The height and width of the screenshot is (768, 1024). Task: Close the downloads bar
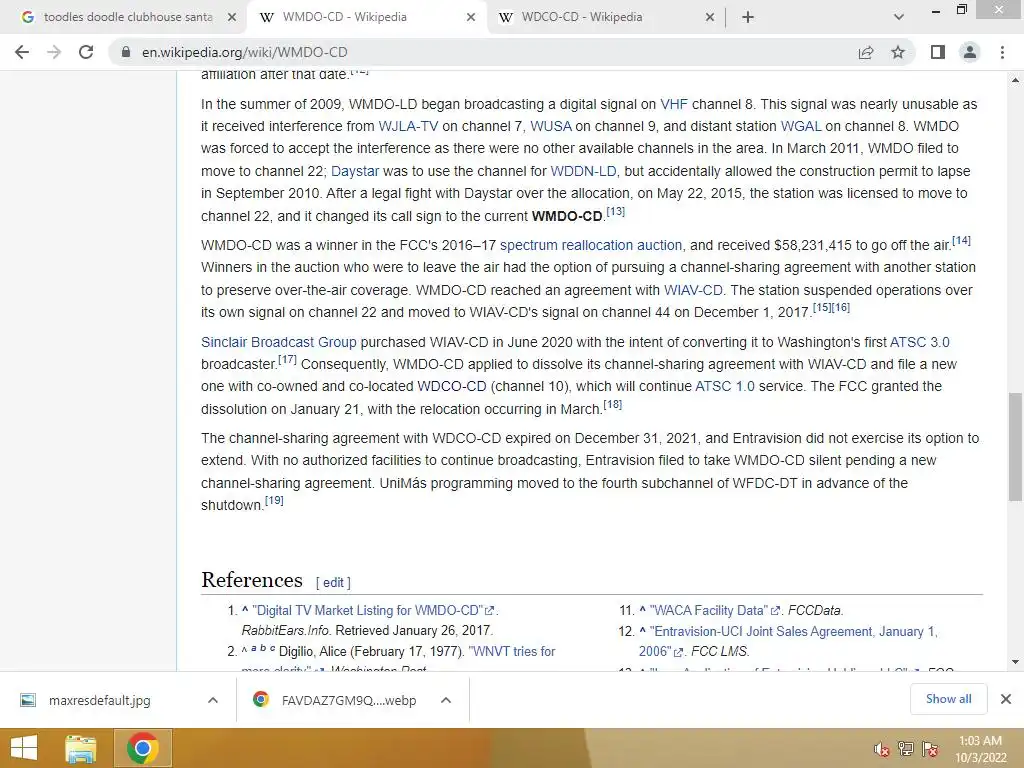tap(1006, 699)
